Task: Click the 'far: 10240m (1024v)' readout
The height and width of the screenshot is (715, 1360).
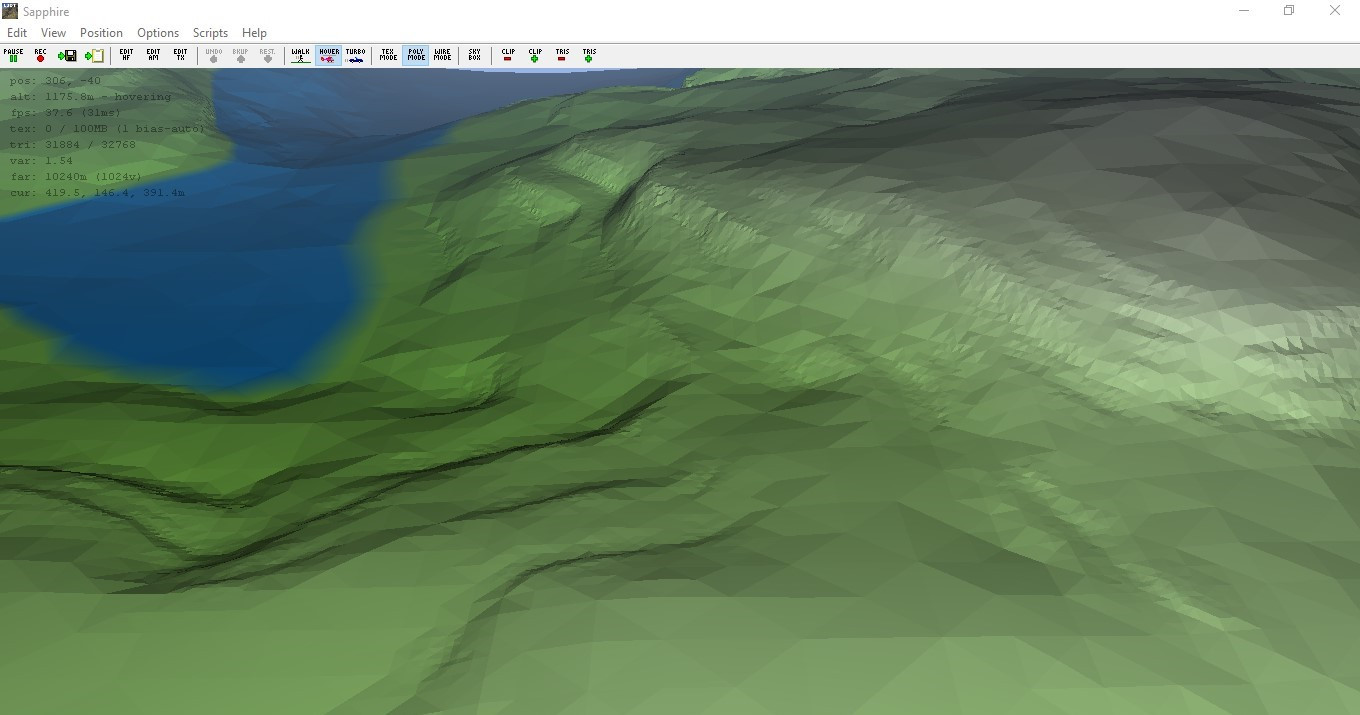Action: (76, 177)
